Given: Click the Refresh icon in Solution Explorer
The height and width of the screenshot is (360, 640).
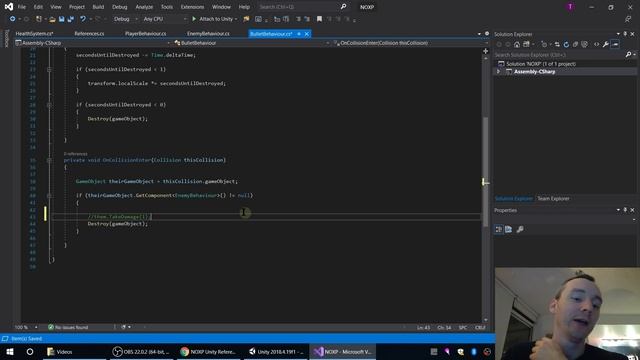Looking at the screenshot, I should [566, 44].
